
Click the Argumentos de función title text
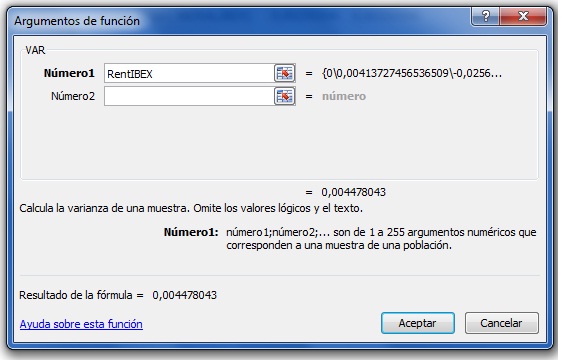point(77,21)
